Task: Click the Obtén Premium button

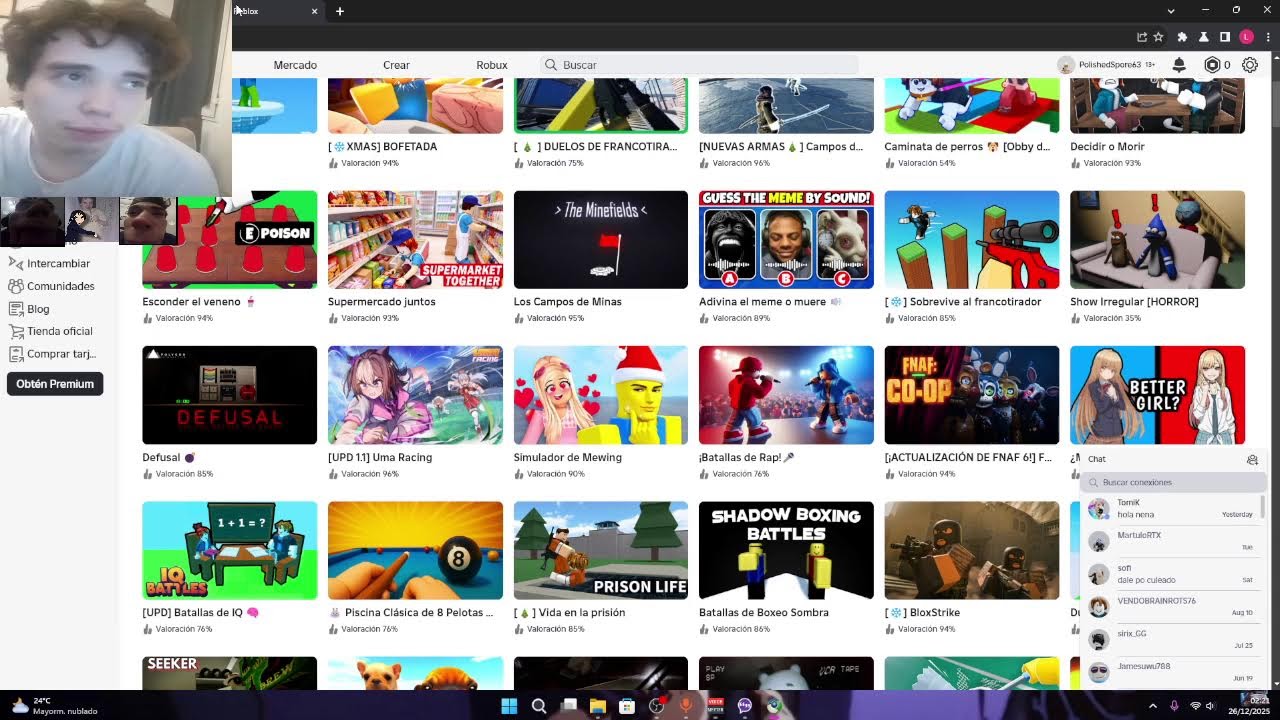Action: coord(55,384)
